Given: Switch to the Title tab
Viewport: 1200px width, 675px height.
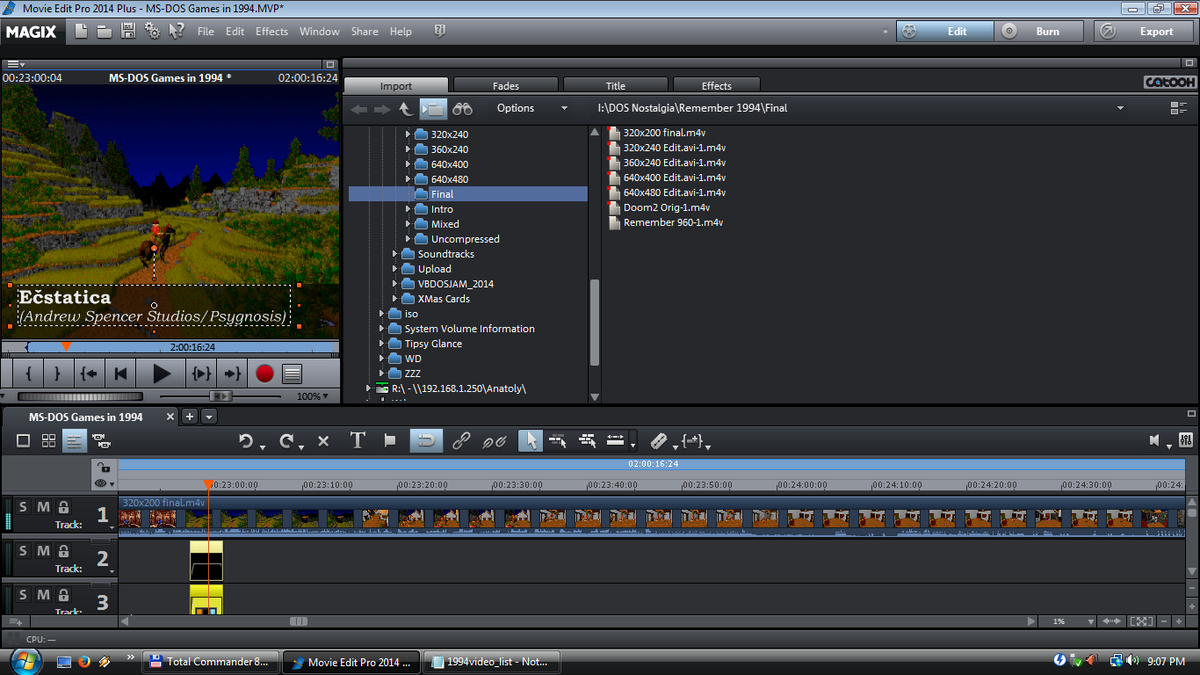Looking at the screenshot, I should (616, 85).
